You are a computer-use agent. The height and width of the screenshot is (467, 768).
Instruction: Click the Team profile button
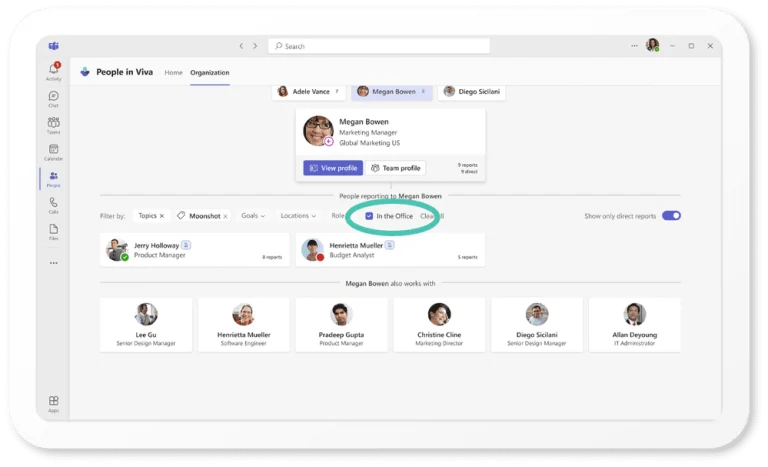pos(395,168)
